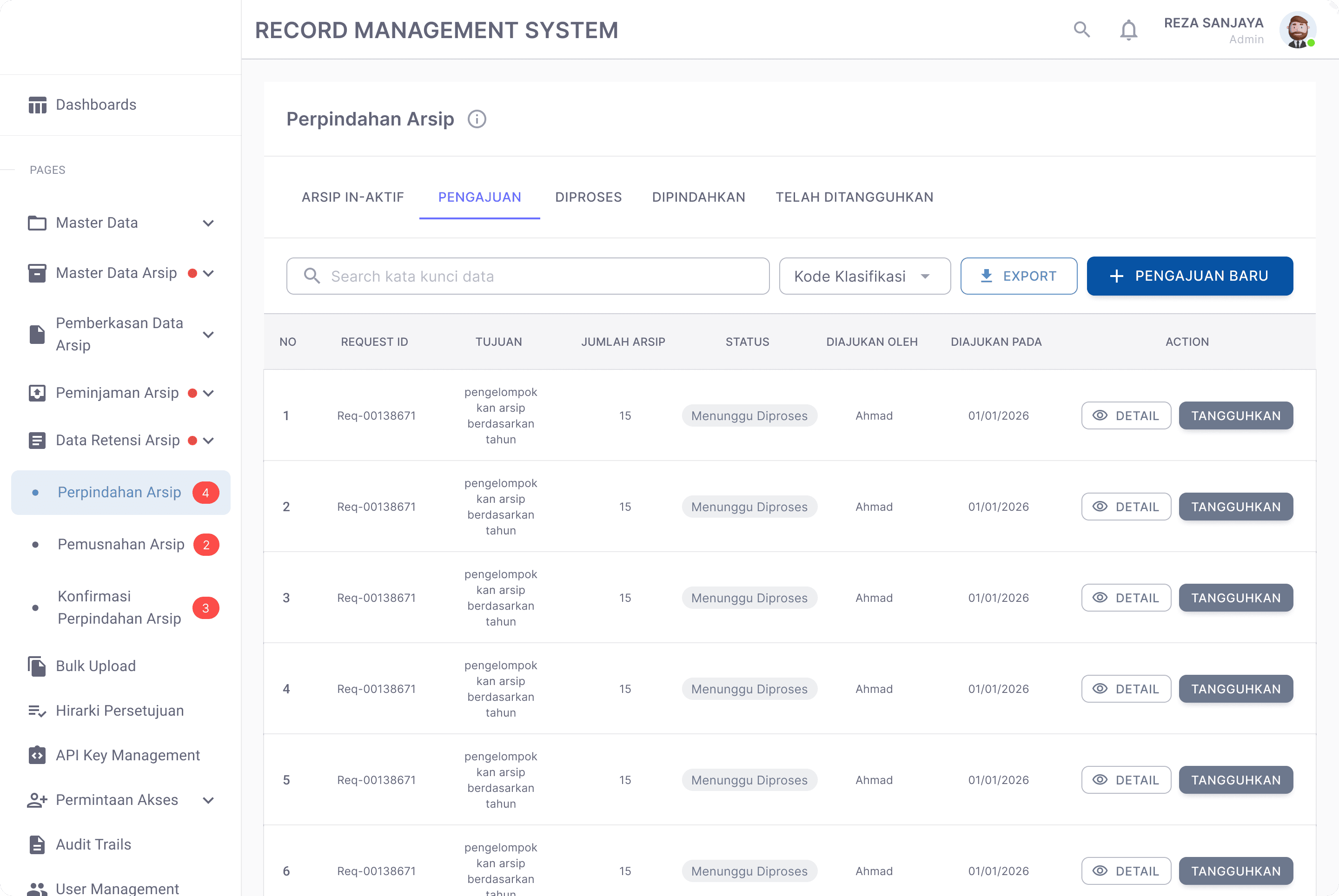1339x896 pixels.
Task: Click the Dashboards icon in sidebar
Action: [x=37, y=105]
